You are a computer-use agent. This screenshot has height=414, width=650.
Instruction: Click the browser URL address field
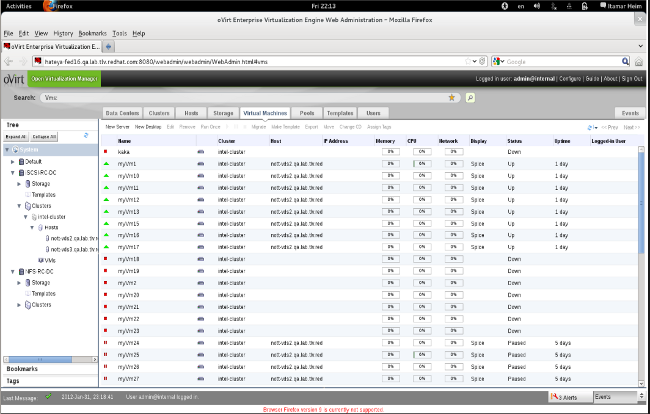(256, 61)
